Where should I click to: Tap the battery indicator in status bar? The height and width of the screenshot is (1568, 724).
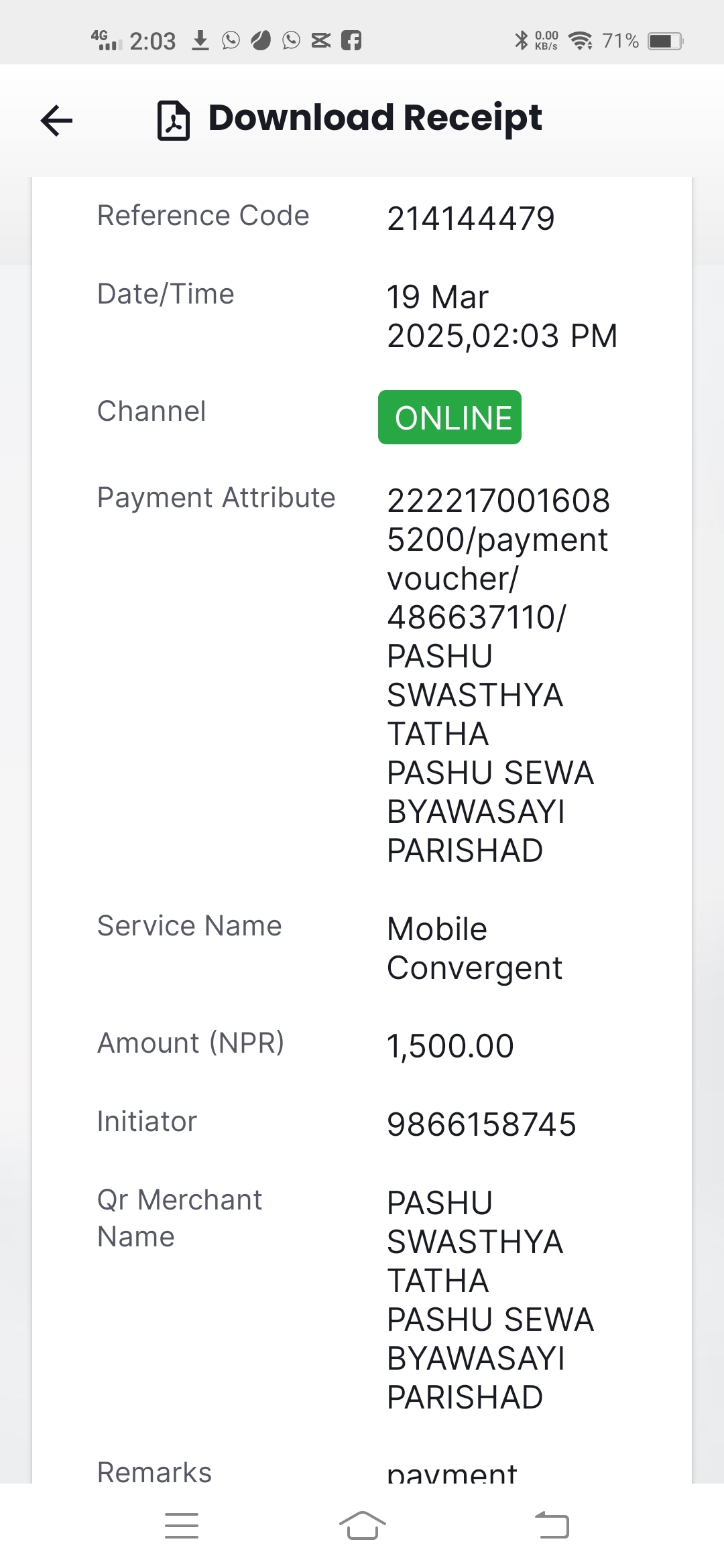tap(665, 41)
